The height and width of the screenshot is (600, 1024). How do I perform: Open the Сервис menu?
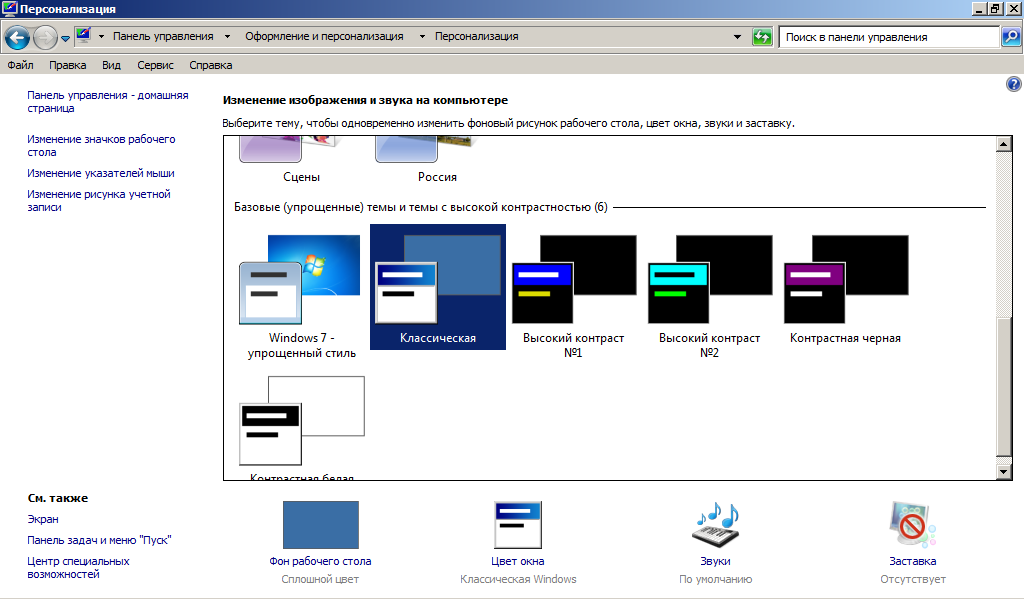pyautogui.click(x=155, y=65)
